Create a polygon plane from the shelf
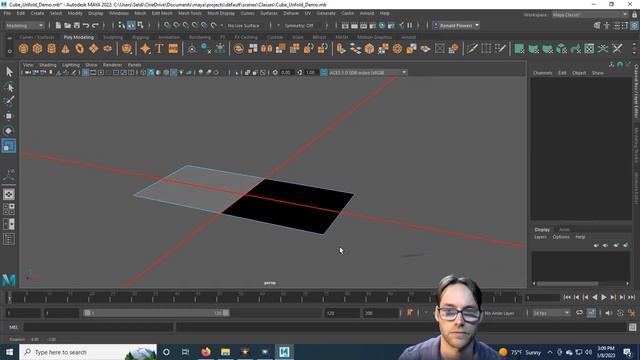Viewport: 640px width, 360px height. click(93, 49)
